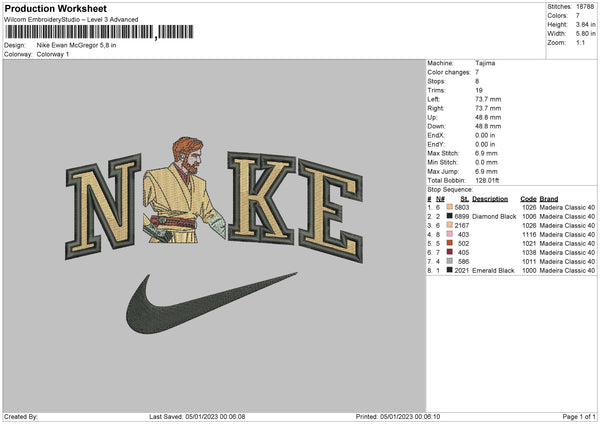600x424 pixels.
Task: Click the embroidered letter E
Action: [x=331, y=211]
